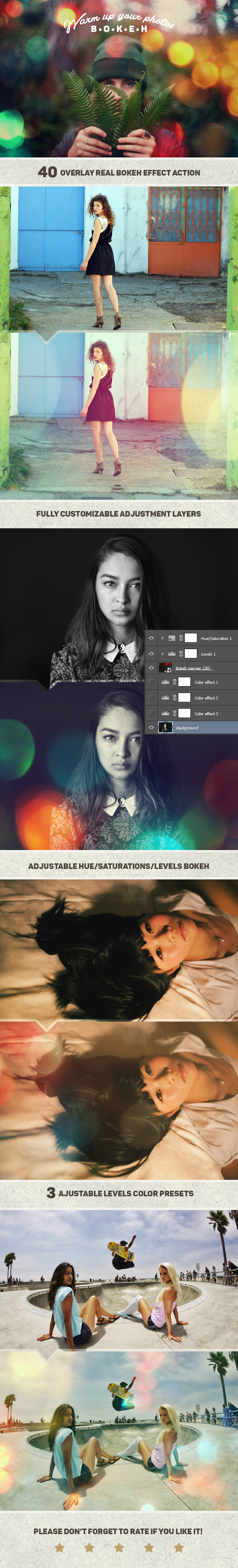Click the 'Adjustable Hue/Saturations/Levels Bokeh' heading
The height and width of the screenshot is (1568, 238).
click(x=118, y=866)
